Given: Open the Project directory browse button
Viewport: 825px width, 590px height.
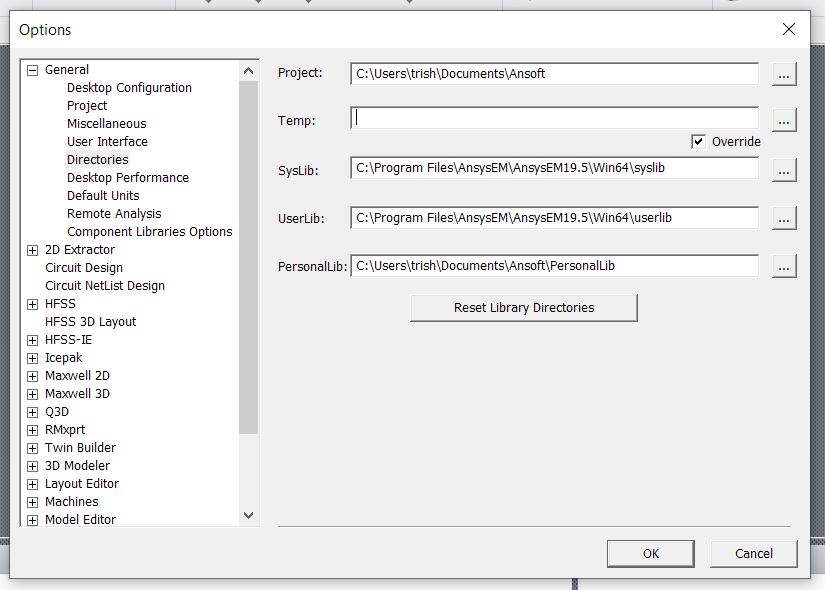Looking at the screenshot, I should pyautogui.click(x=784, y=73).
